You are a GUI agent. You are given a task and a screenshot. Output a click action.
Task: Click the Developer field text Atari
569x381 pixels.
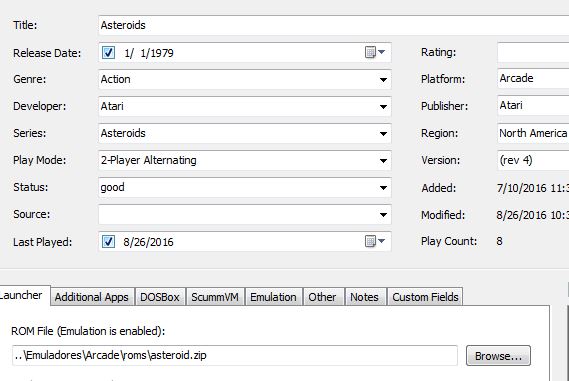112,106
